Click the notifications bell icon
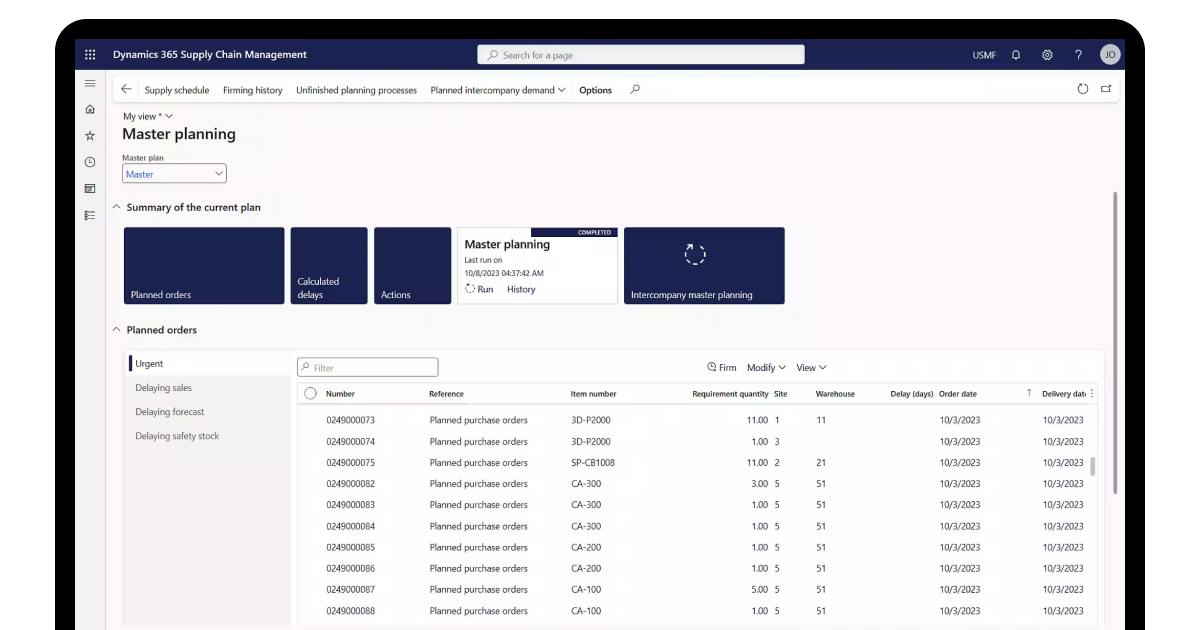Image resolution: width=1200 pixels, height=630 pixels. [1014, 54]
